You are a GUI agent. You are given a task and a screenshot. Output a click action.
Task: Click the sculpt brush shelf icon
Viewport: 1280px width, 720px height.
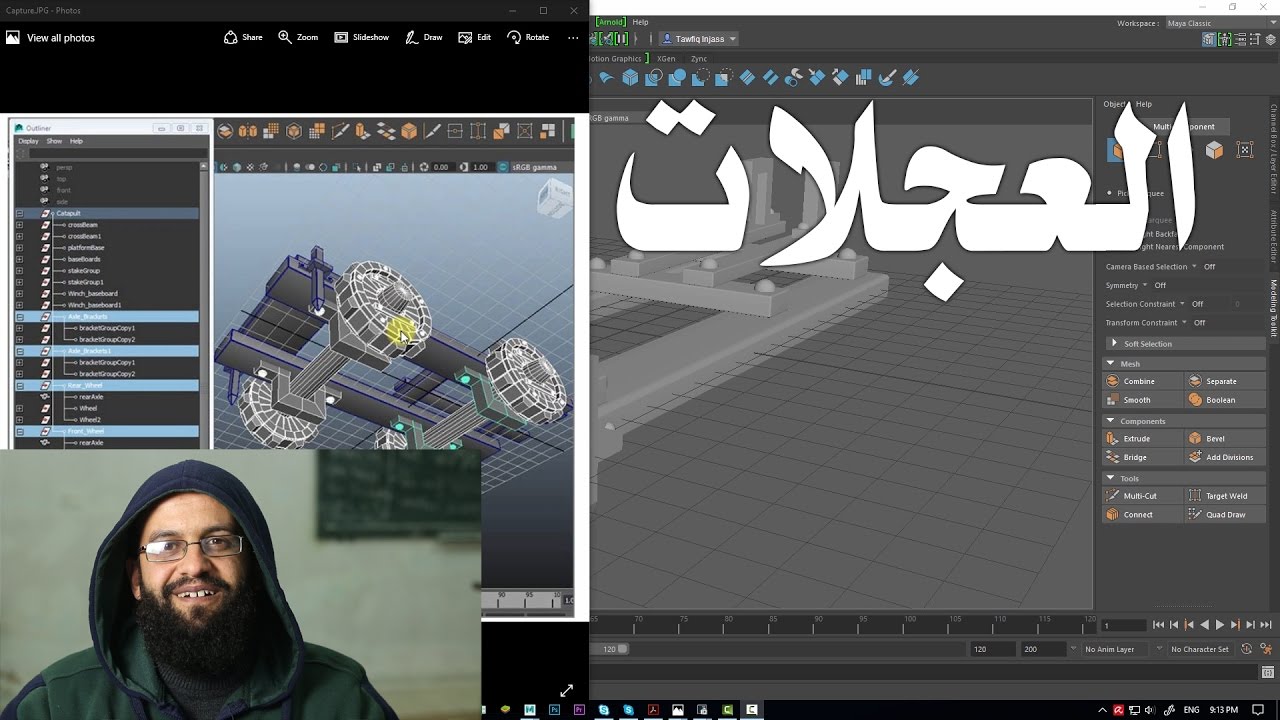[x=887, y=77]
